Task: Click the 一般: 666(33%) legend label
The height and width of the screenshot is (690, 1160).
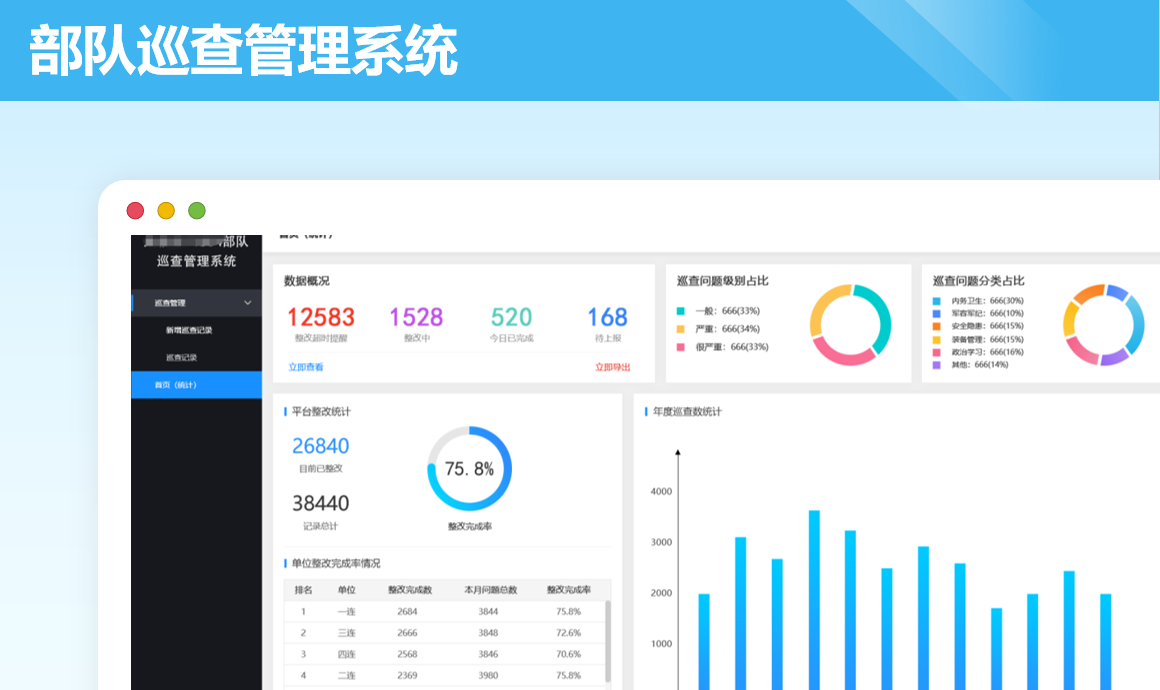Action: pos(727,311)
